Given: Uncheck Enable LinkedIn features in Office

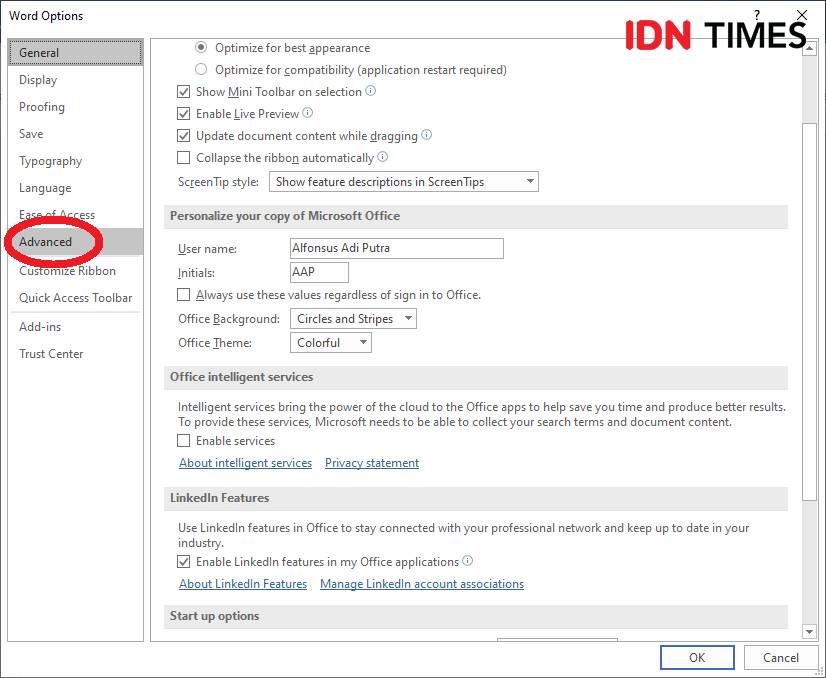Looking at the screenshot, I should [x=183, y=562].
